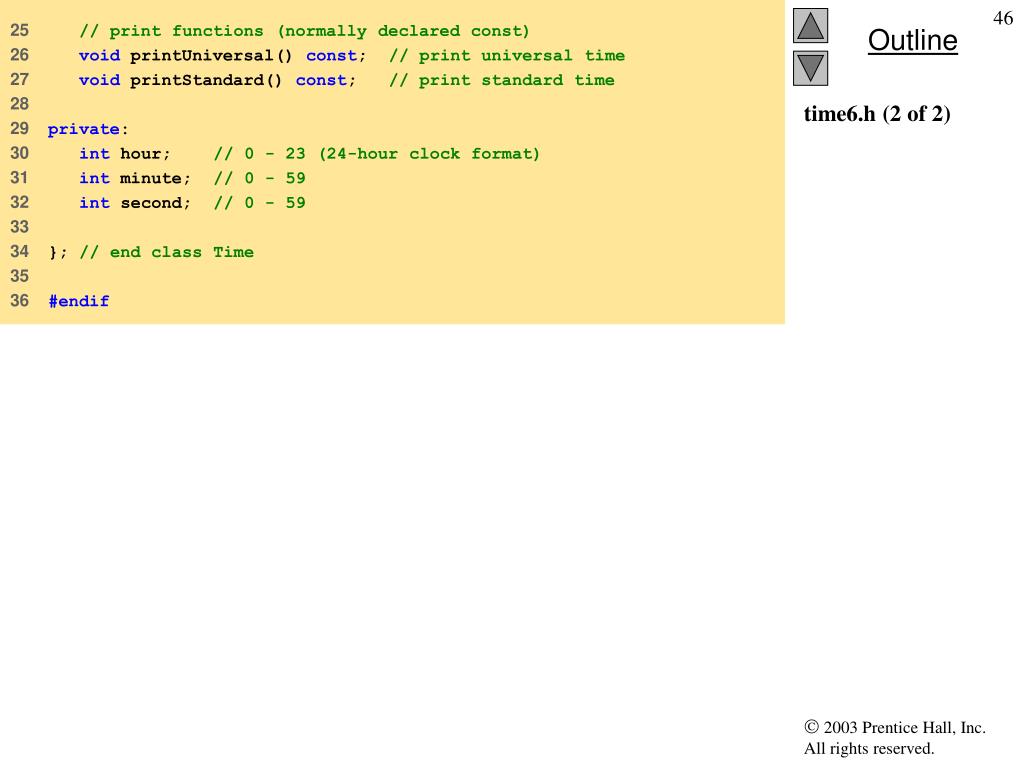1024x768 pixels.
Task: Click the up arrow navigation button
Action: (x=810, y=25)
